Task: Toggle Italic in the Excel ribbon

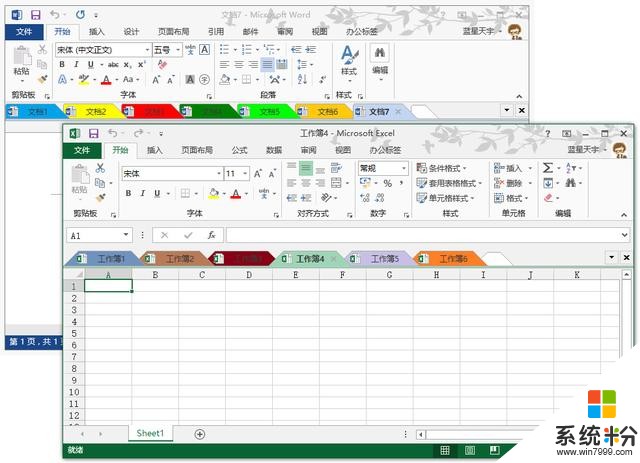Action: tap(142, 193)
